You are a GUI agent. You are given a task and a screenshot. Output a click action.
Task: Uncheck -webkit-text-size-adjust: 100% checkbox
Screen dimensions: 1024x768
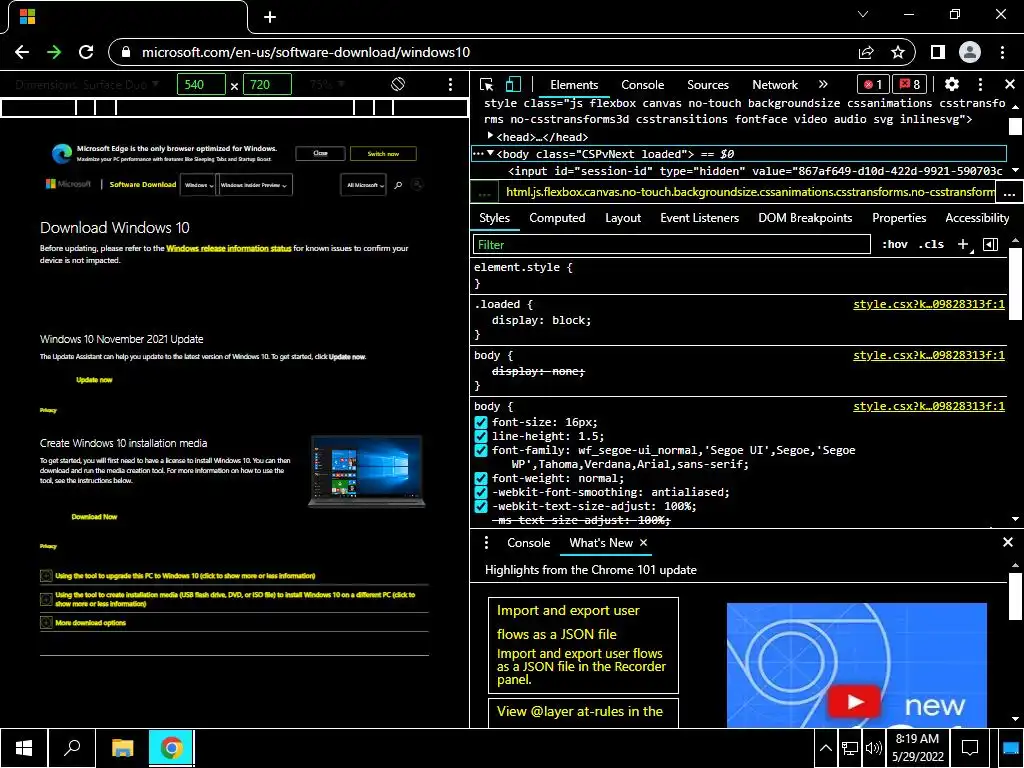481,507
